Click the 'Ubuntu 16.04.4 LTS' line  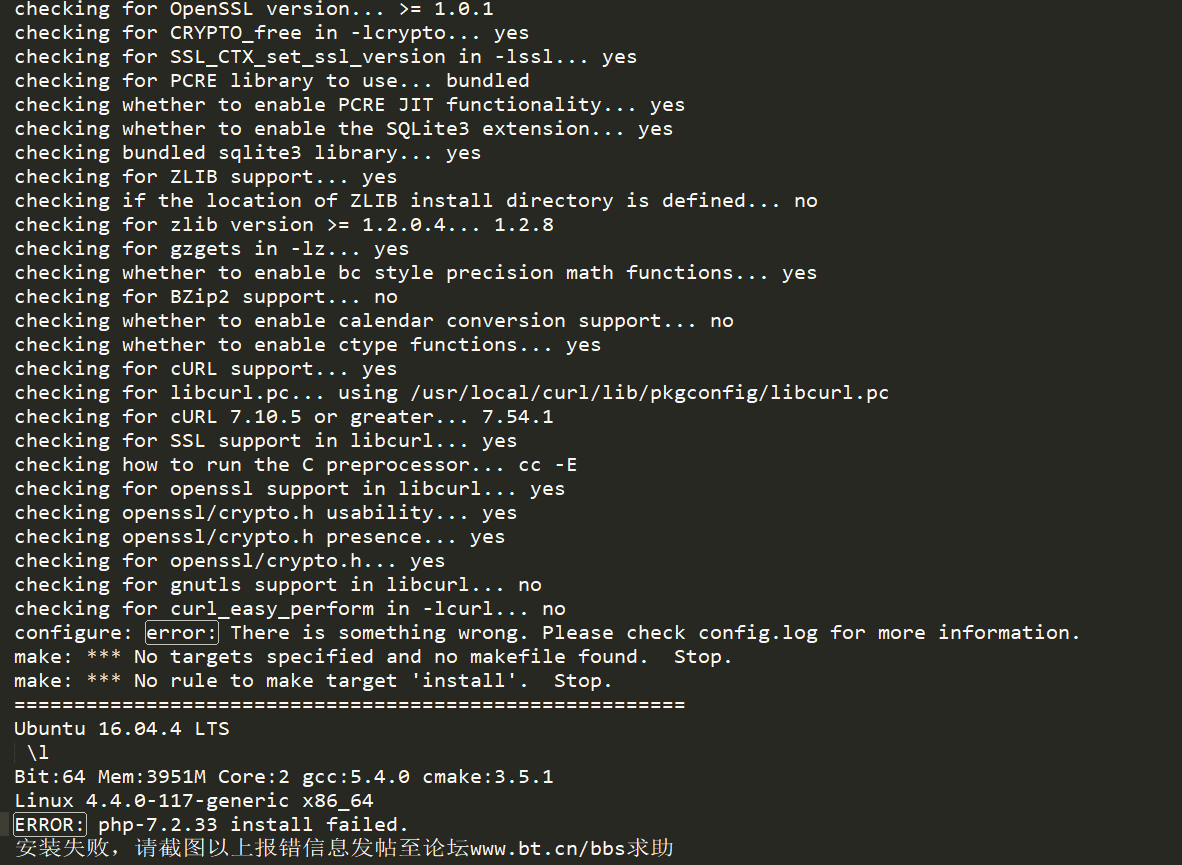coord(121,729)
